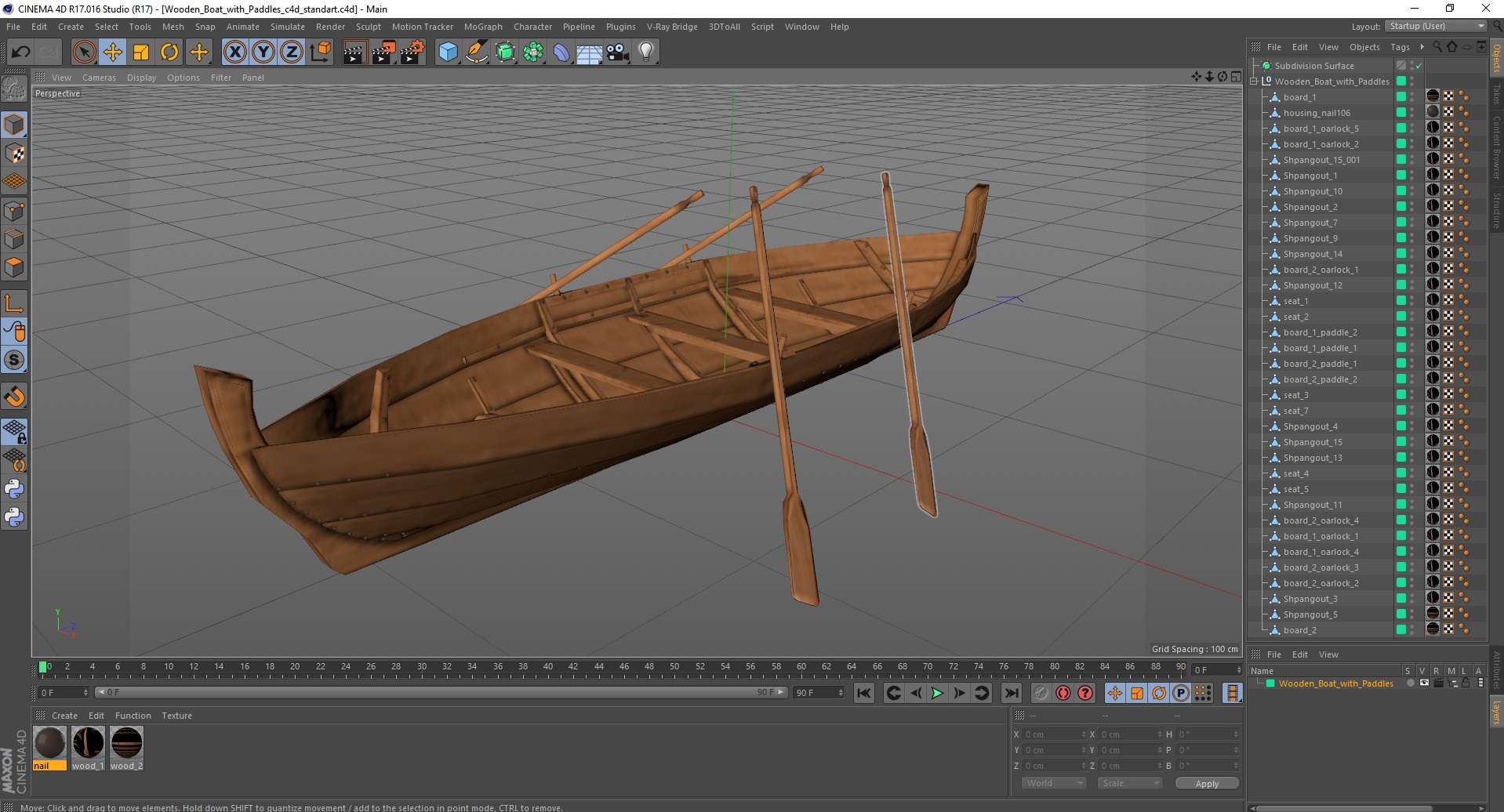The height and width of the screenshot is (812, 1504).
Task: Switch to Model mode
Action: [x=14, y=125]
